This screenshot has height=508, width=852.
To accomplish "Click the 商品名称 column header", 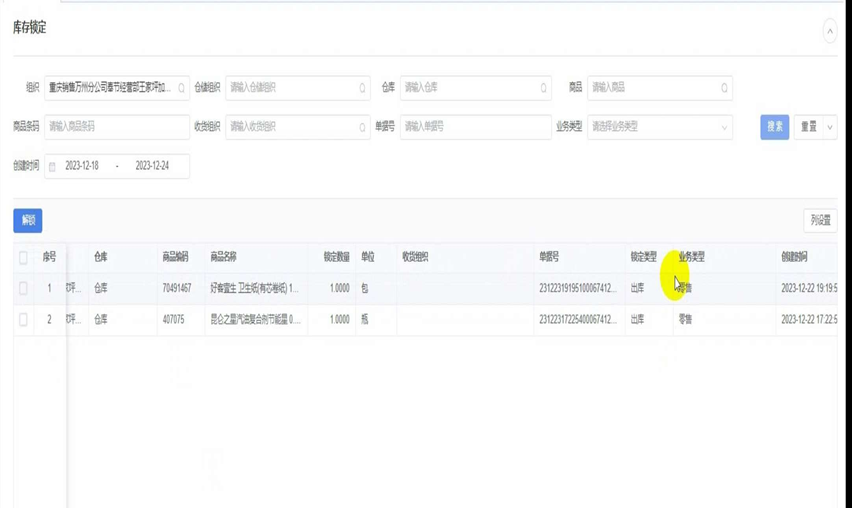I will coord(224,257).
